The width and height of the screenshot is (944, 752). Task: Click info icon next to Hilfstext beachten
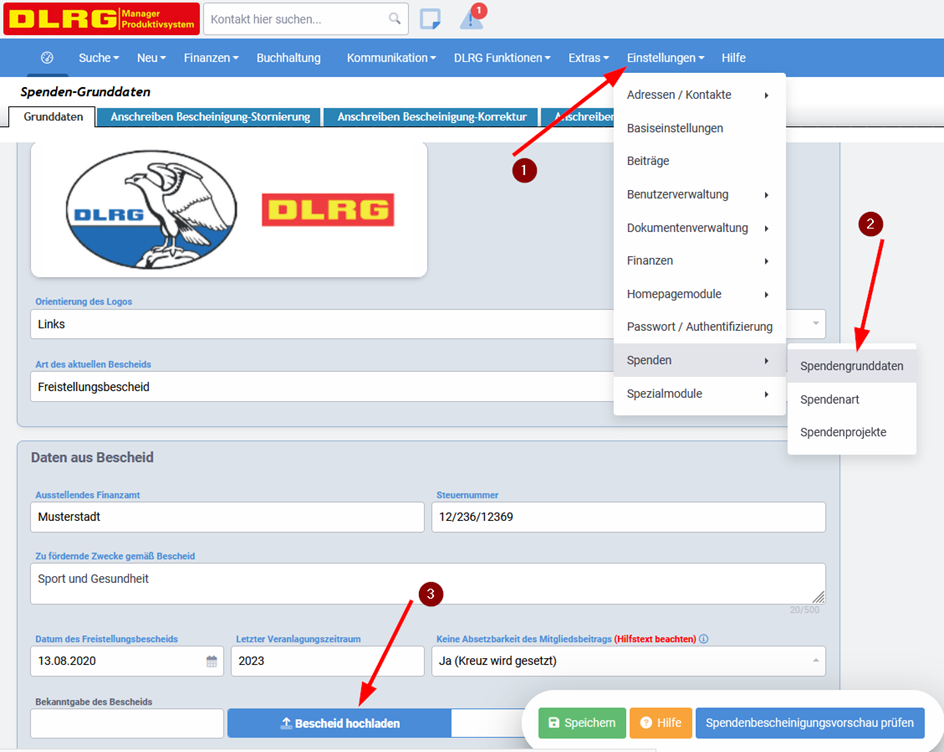pos(704,639)
